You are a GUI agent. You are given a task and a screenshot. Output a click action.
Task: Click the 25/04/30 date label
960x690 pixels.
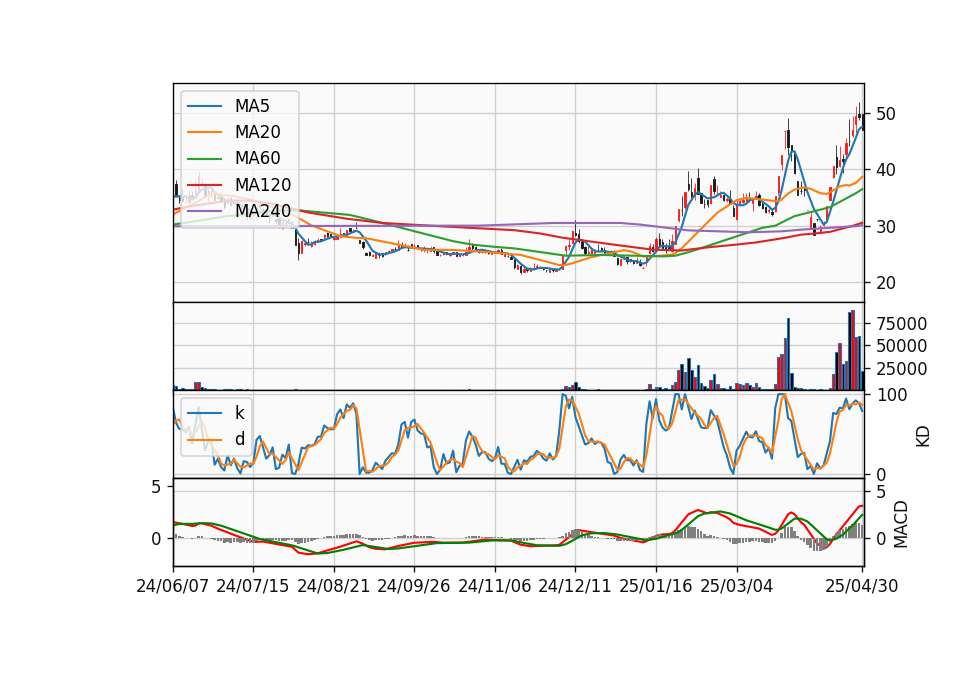click(862, 586)
